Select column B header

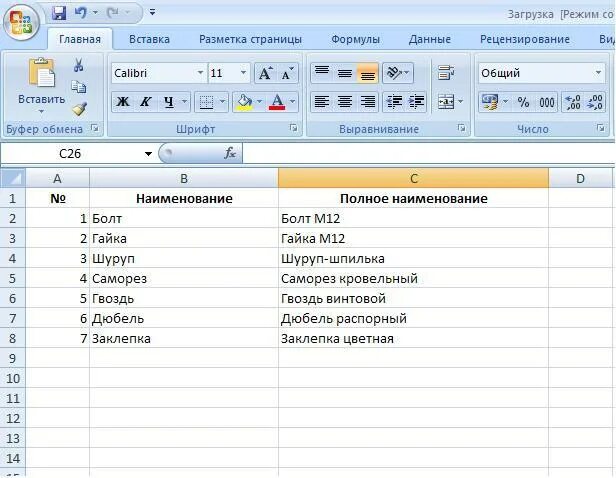click(x=183, y=179)
